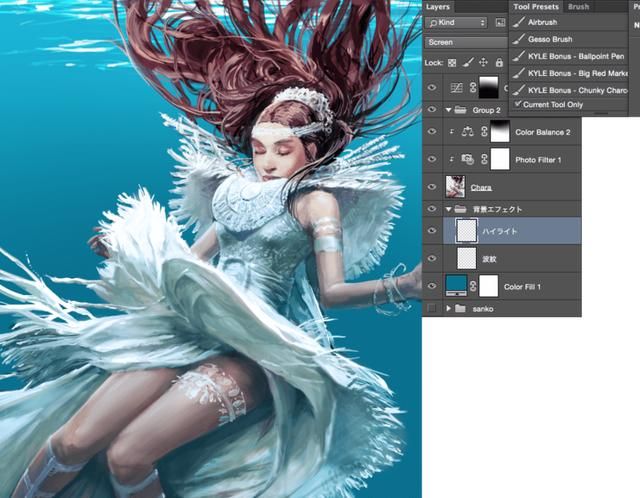The height and width of the screenshot is (498, 640).
Task: Click the curves adjustment icon on top layer
Action: pyautogui.click(x=456, y=87)
